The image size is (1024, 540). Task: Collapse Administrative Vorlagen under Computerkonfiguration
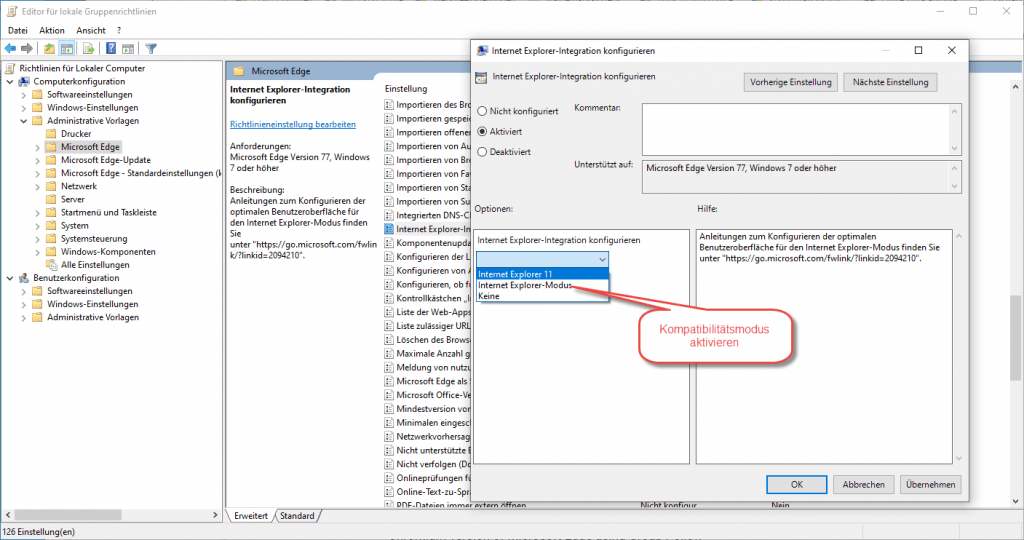coord(24,121)
